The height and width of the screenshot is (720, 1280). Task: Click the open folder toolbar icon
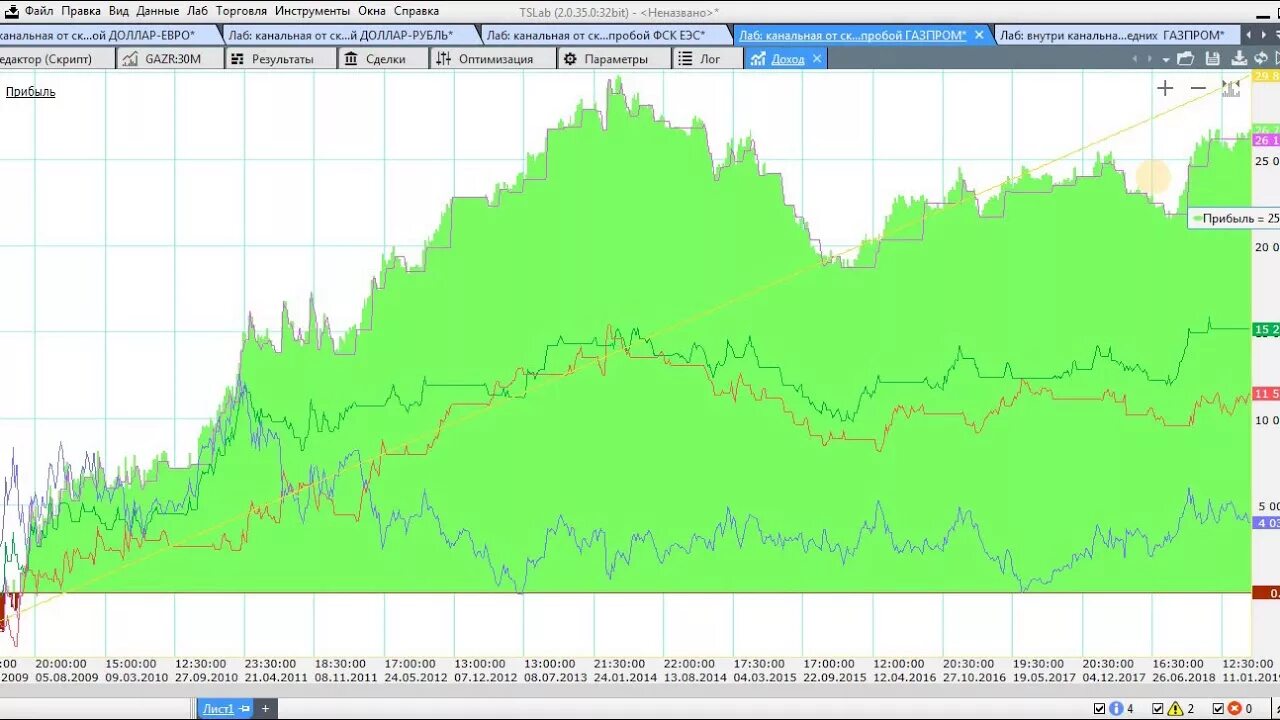1186,59
